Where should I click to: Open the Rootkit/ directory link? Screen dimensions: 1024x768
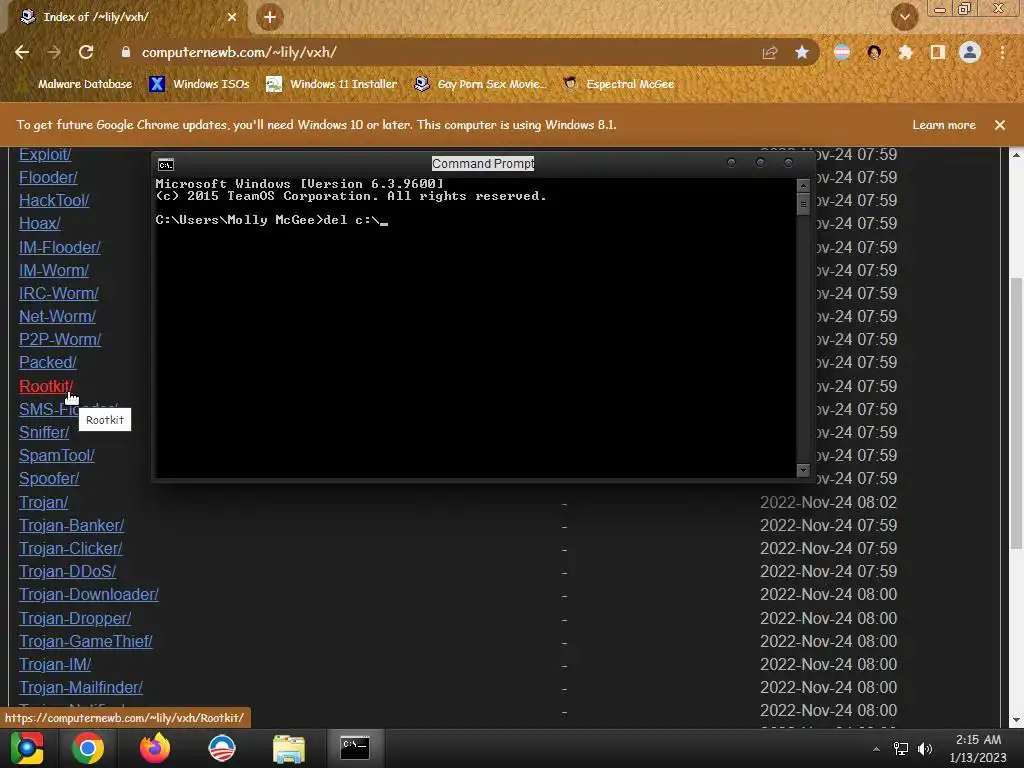point(46,386)
